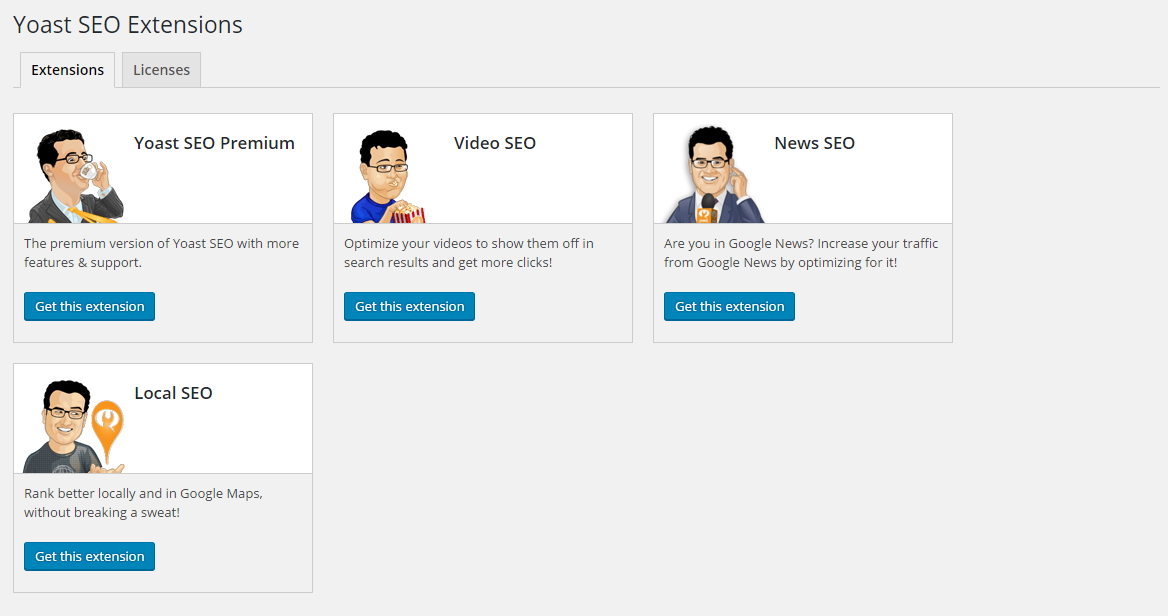Click the 'Rank better locally' description text
The image size is (1168, 616).
coord(143,503)
